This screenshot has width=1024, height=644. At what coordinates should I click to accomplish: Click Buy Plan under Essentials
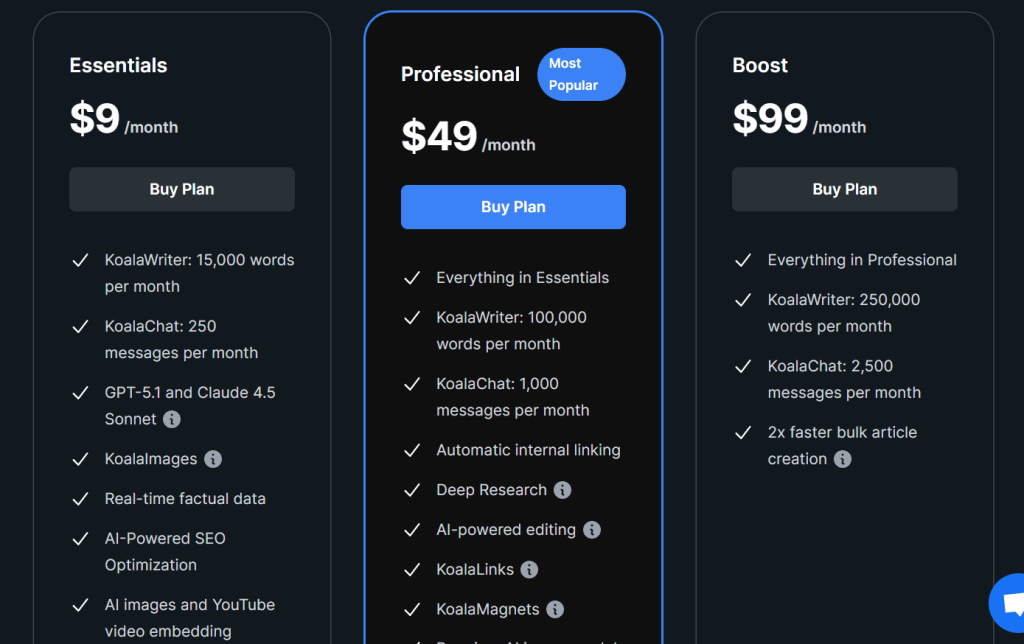point(182,189)
